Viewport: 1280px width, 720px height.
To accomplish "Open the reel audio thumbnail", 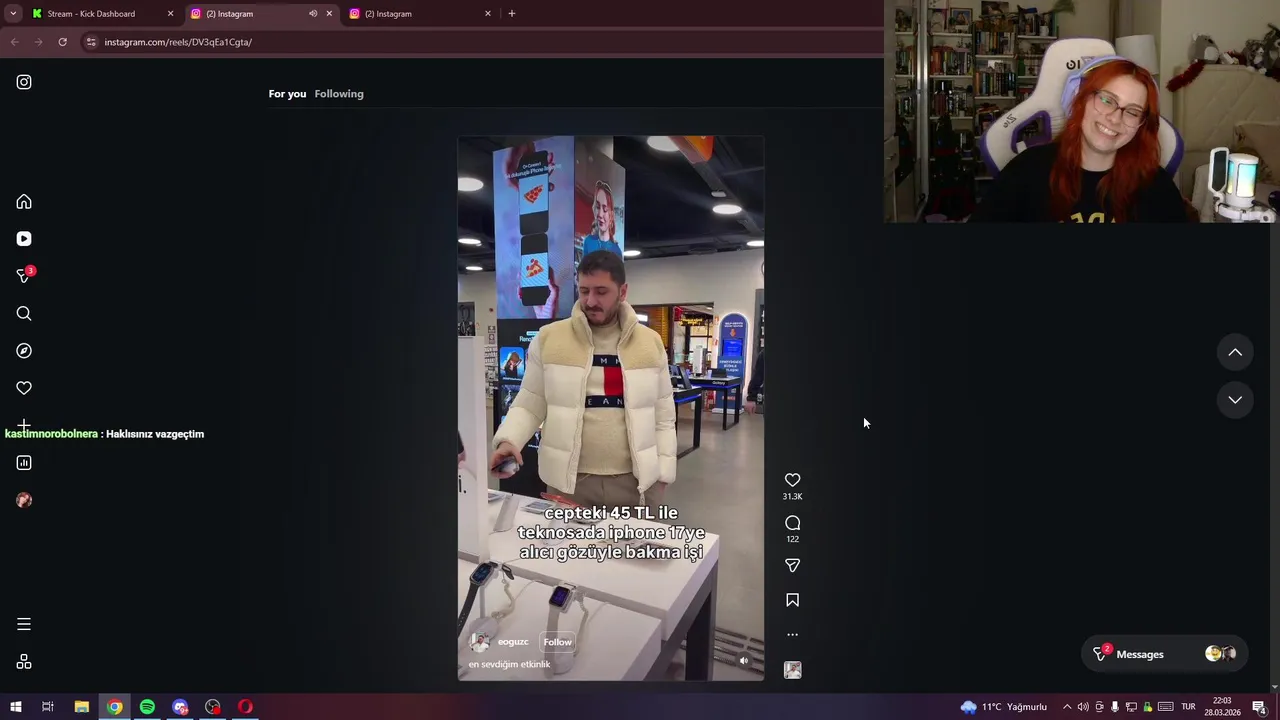I will point(792,670).
